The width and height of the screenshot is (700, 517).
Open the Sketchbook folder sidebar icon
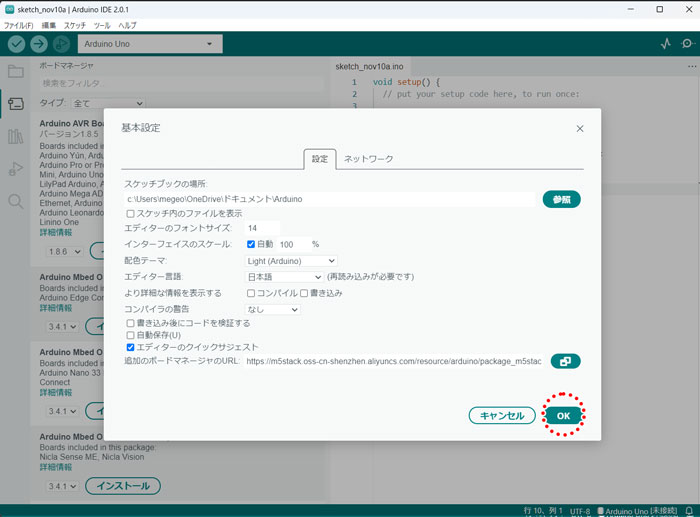point(16,71)
